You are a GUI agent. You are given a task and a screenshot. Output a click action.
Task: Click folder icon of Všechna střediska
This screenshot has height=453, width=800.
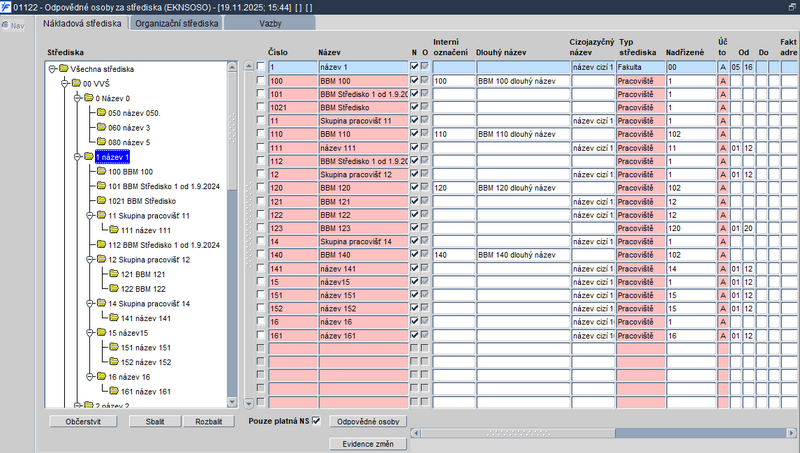click(64, 68)
